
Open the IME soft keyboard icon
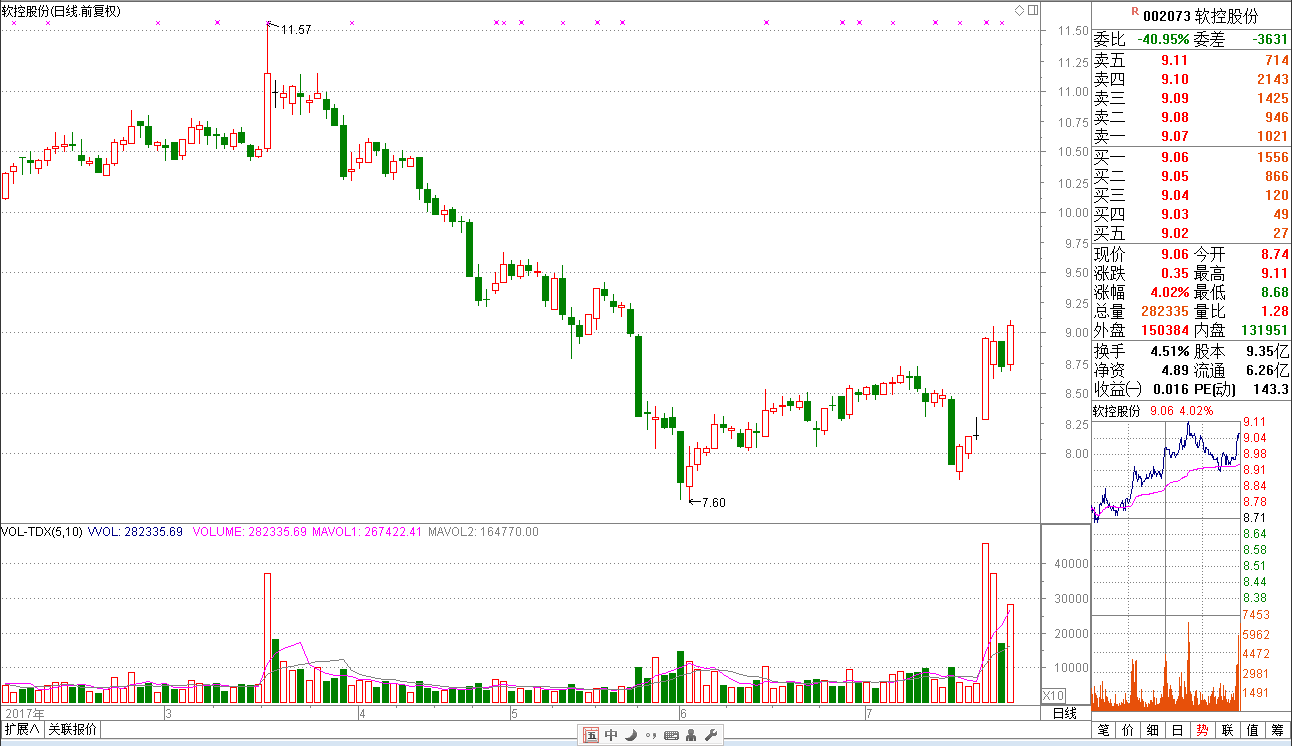coord(670,735)
